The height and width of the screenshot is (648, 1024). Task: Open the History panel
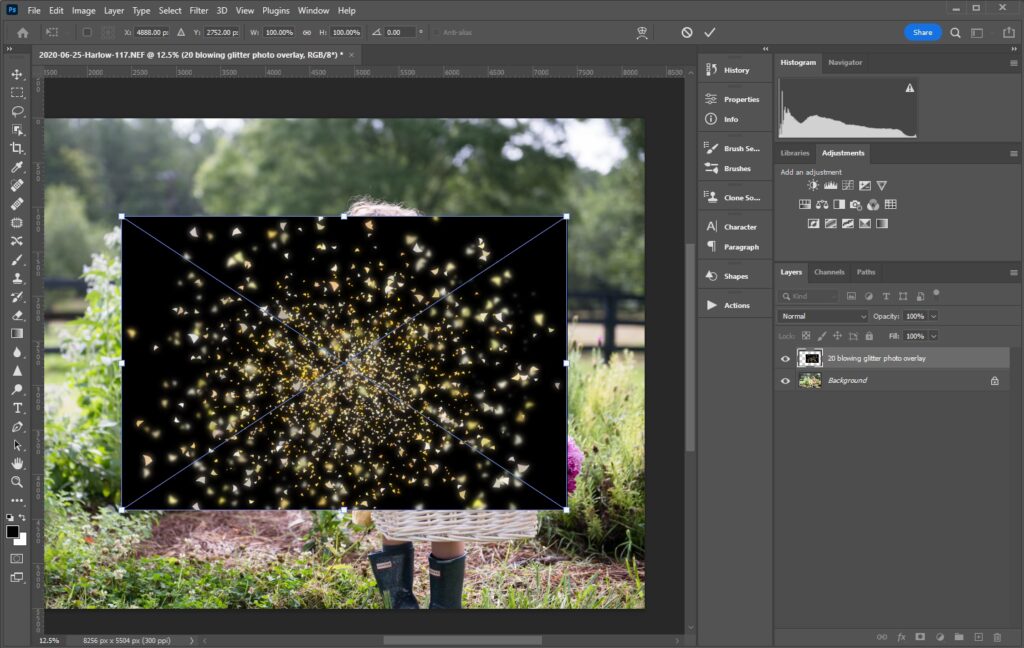pos(735,70)
